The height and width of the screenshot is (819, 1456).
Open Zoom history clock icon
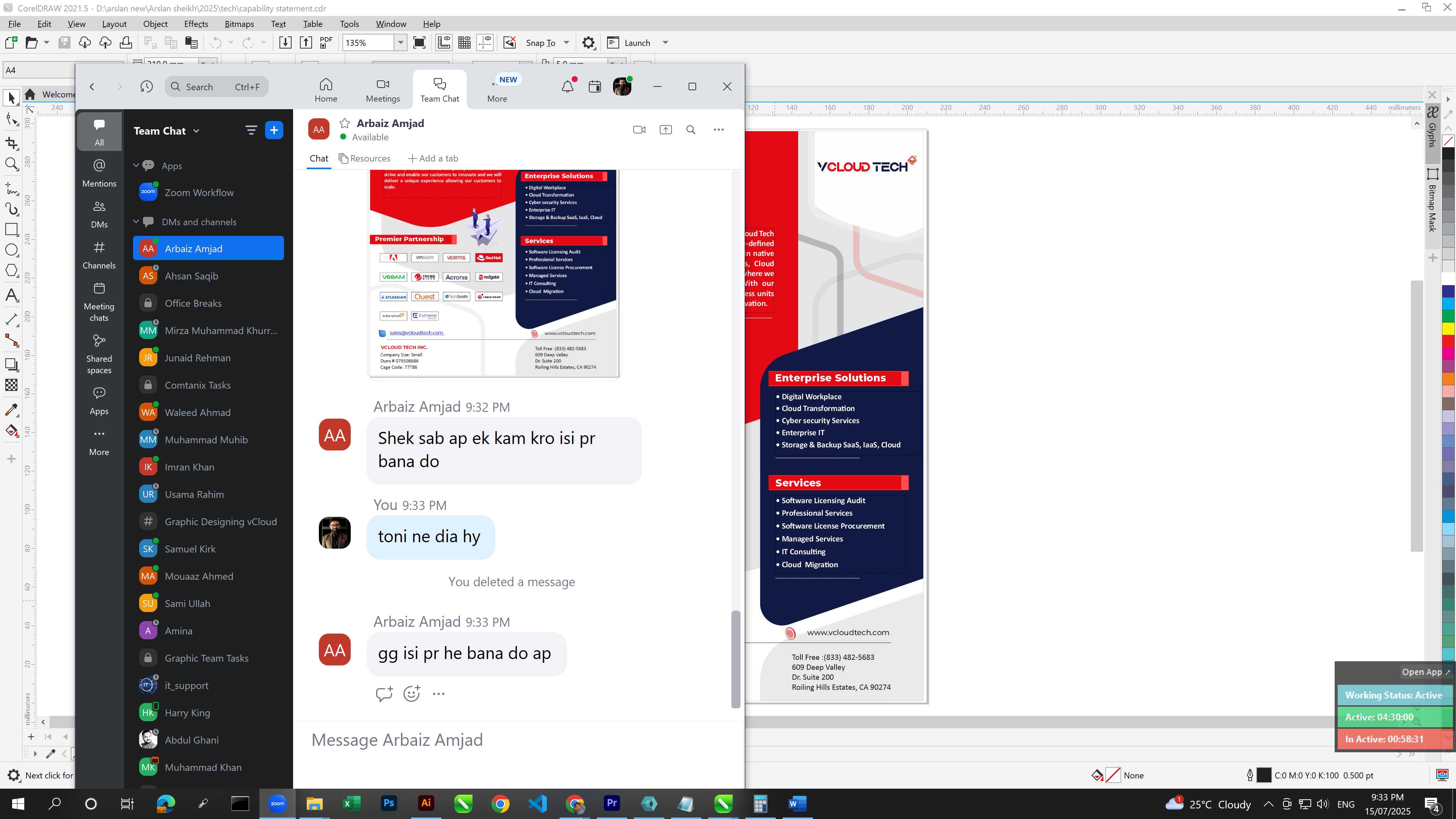point(146,86)
